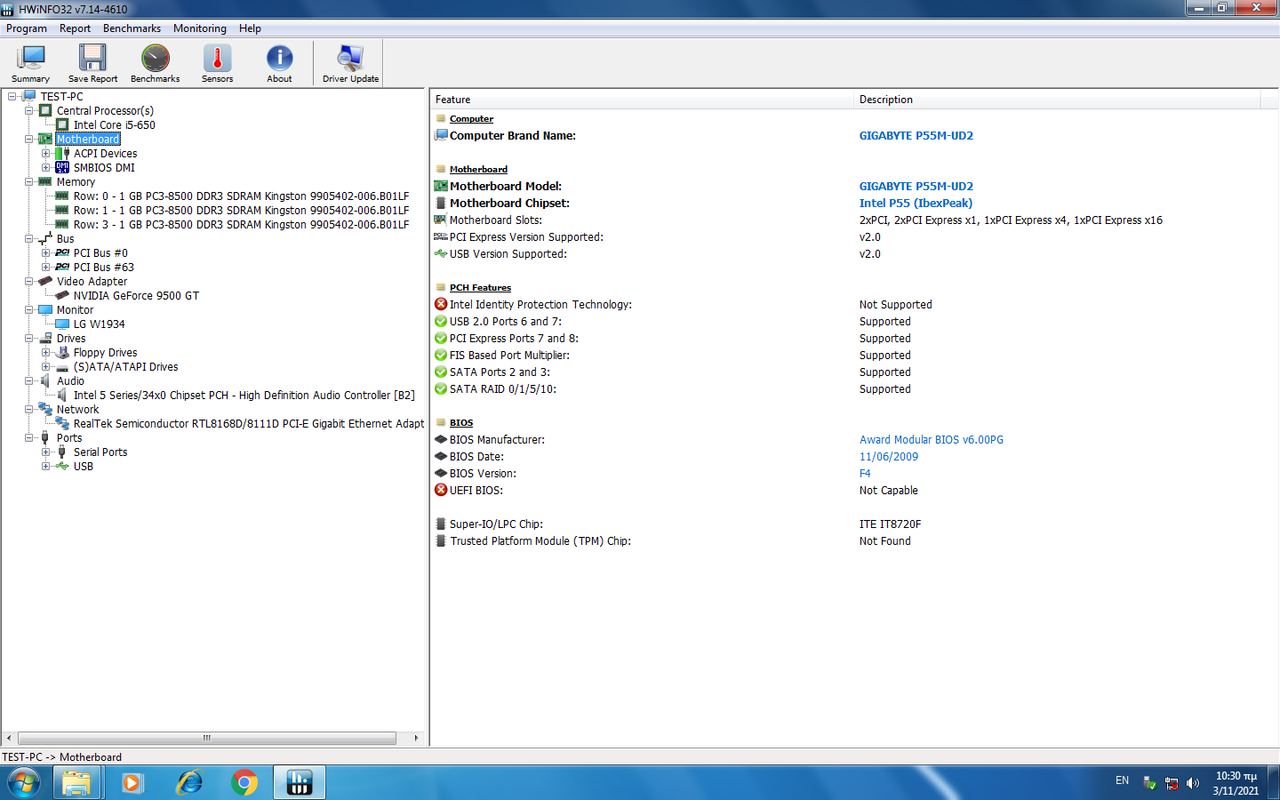This screenshot has height=800, width=1280.
Task: Open the Program menu
Action: [26, 28]
